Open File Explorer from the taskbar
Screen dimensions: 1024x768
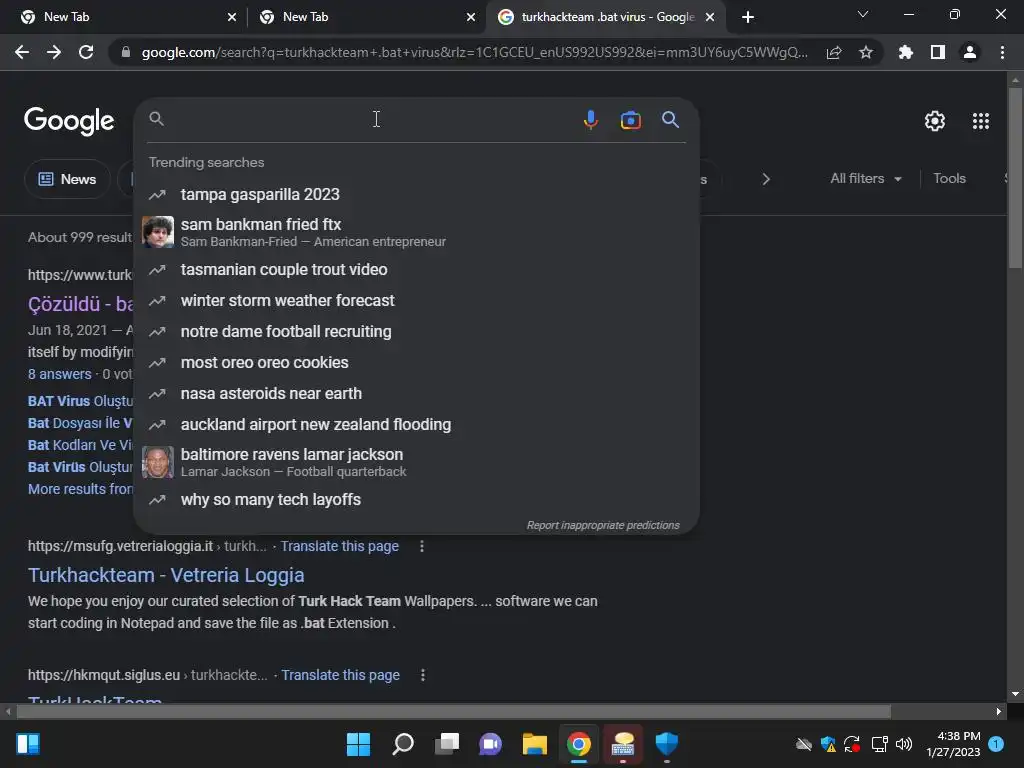tap(534, 744)
